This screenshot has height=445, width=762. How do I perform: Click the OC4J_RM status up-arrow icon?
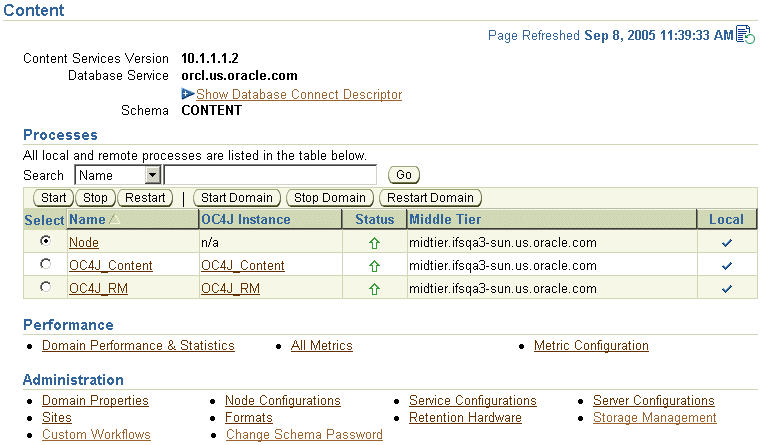[x=374, y=289]
